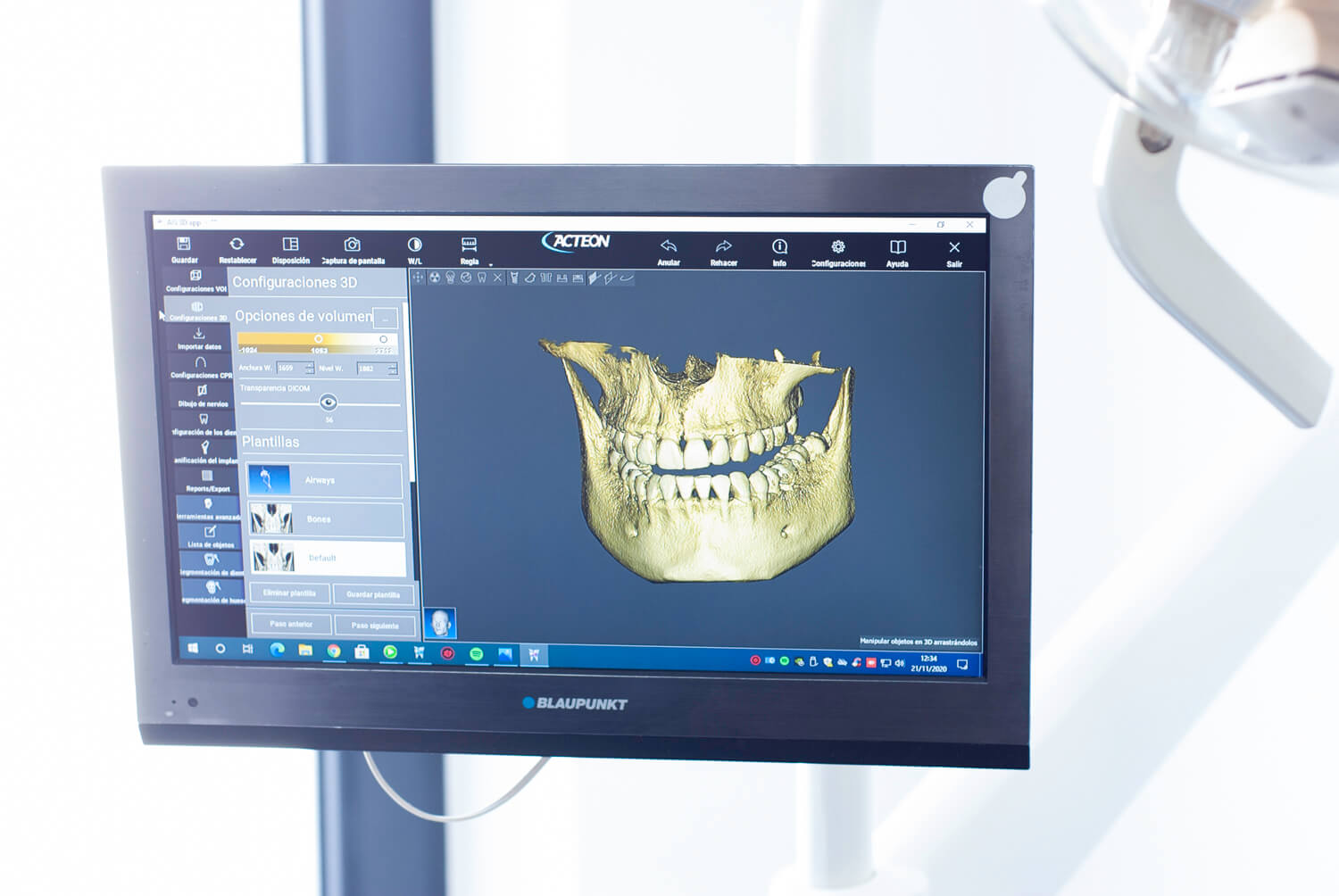Screen dimensions: 1339x896
Task: Open the Disposición layout tool
Action: 290,245
